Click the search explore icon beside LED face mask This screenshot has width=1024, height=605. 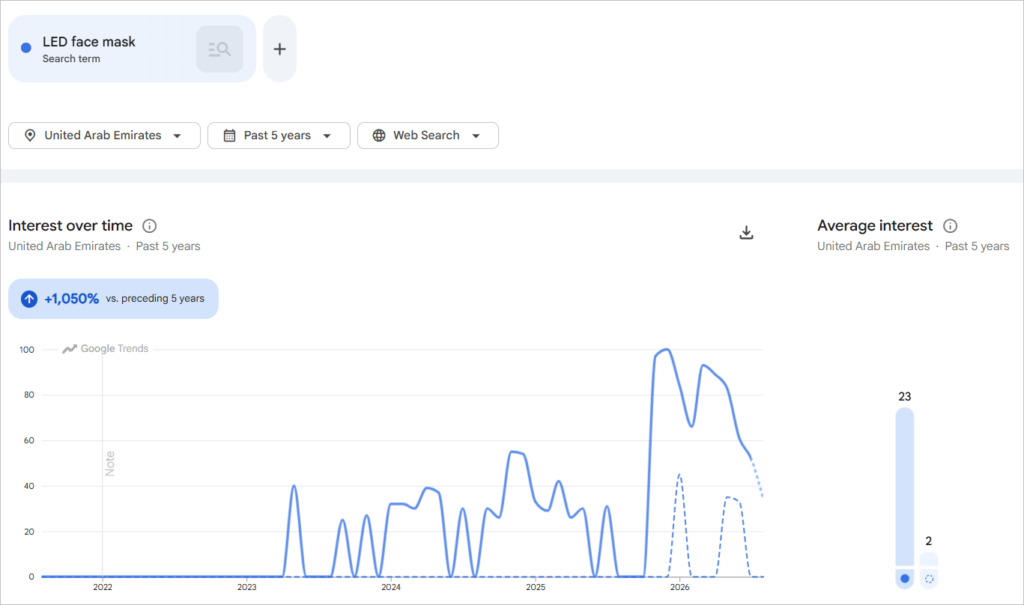coord(219,49)
